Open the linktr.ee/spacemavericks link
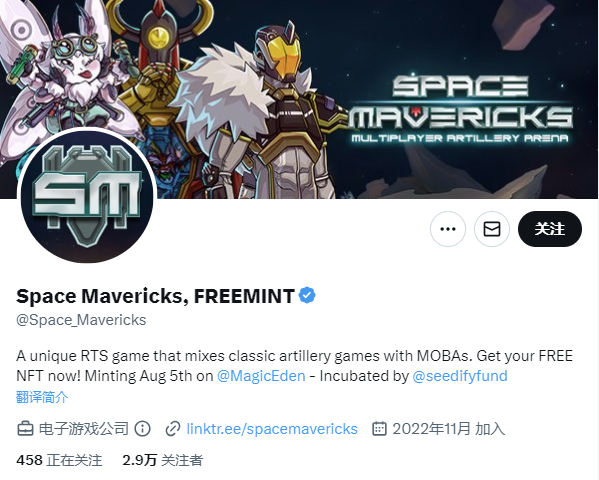The width and height of the screenshot is (599, 480). pos(272,429)
